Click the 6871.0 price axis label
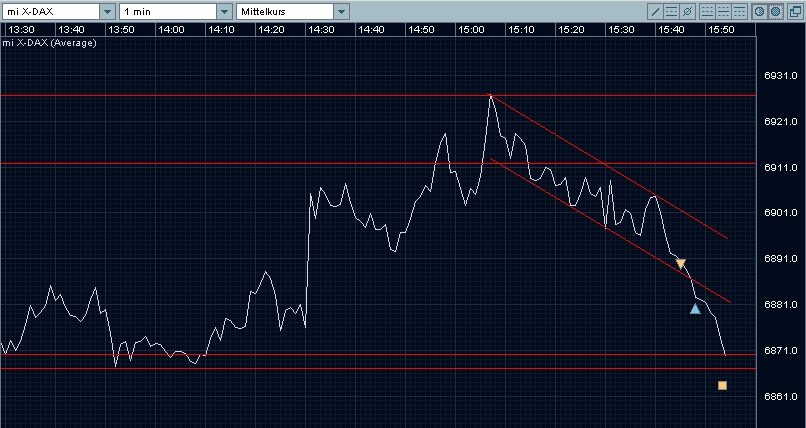The image size is (806, 428). pos(781,350)
